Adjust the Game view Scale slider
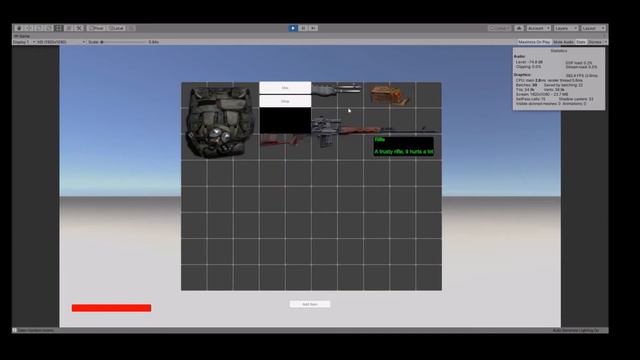The height and width of the screenshot is (360, 640). (124, 42)
